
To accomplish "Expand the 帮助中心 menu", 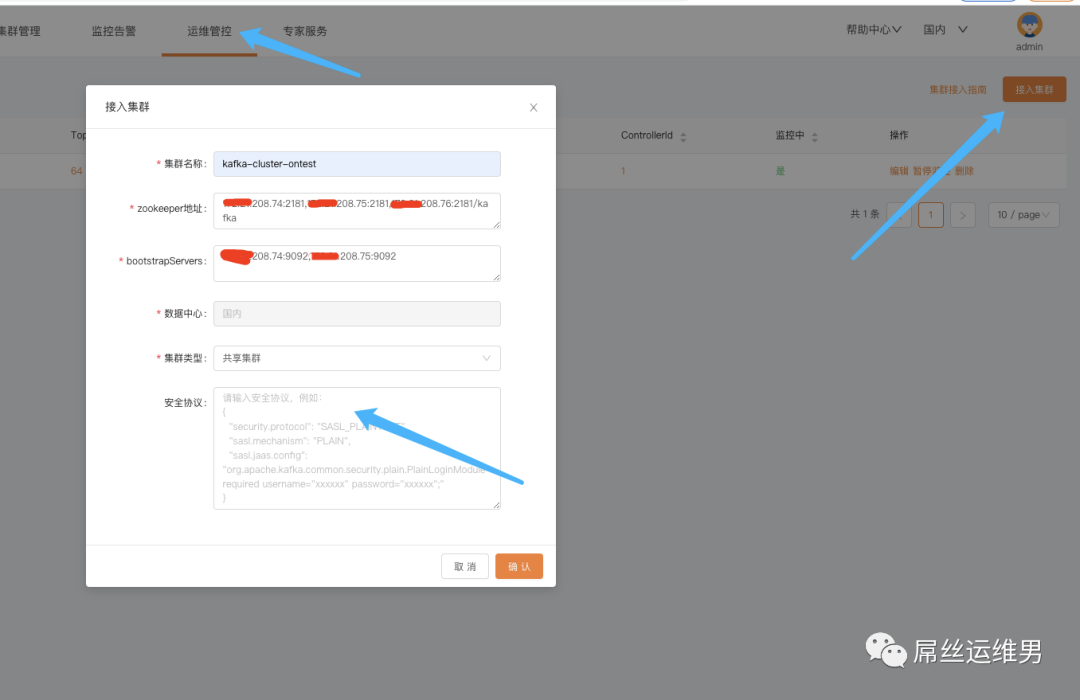I will [x=873, y=30].
